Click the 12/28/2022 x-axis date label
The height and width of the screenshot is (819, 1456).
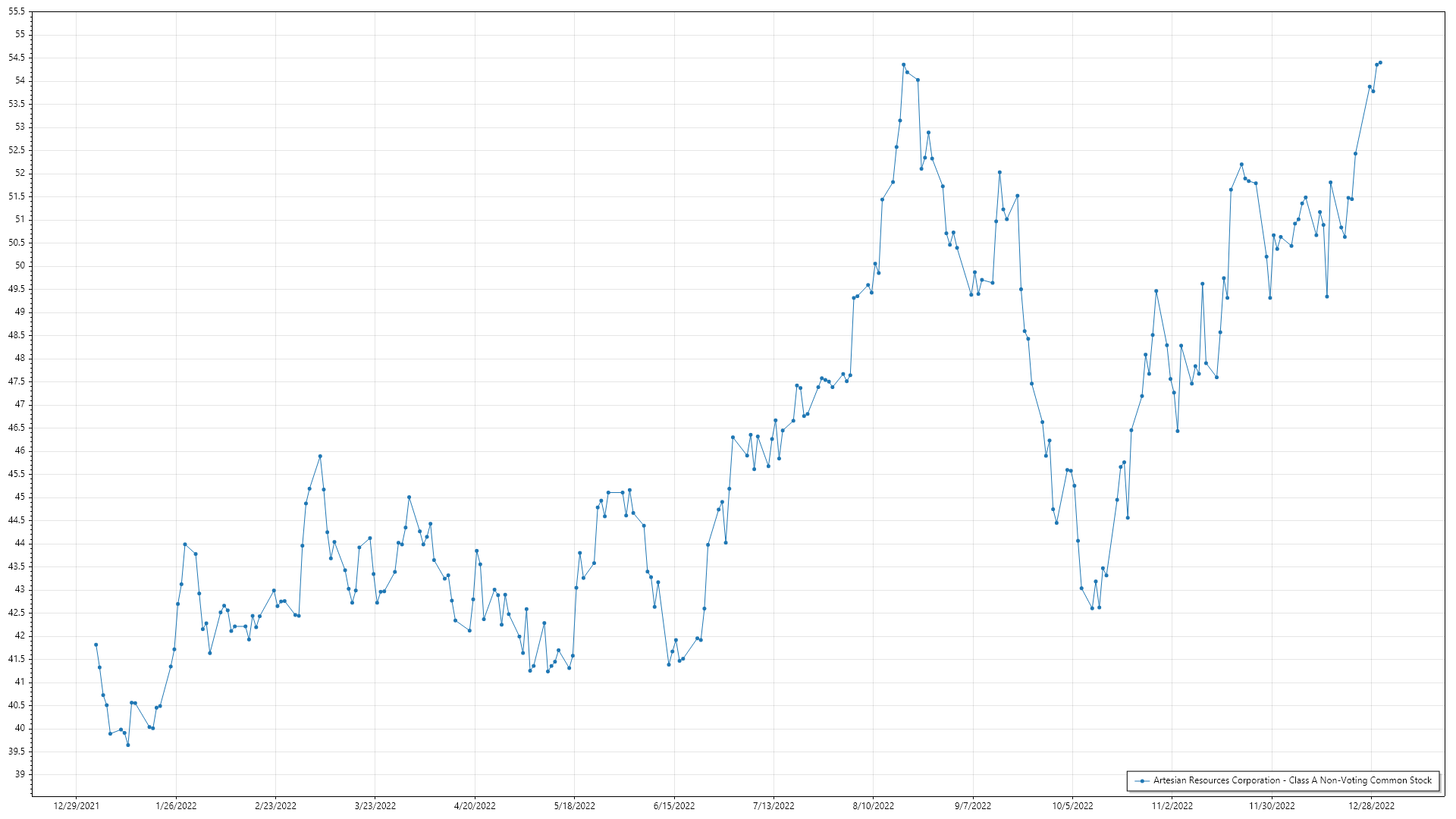tap(1371, 806)
